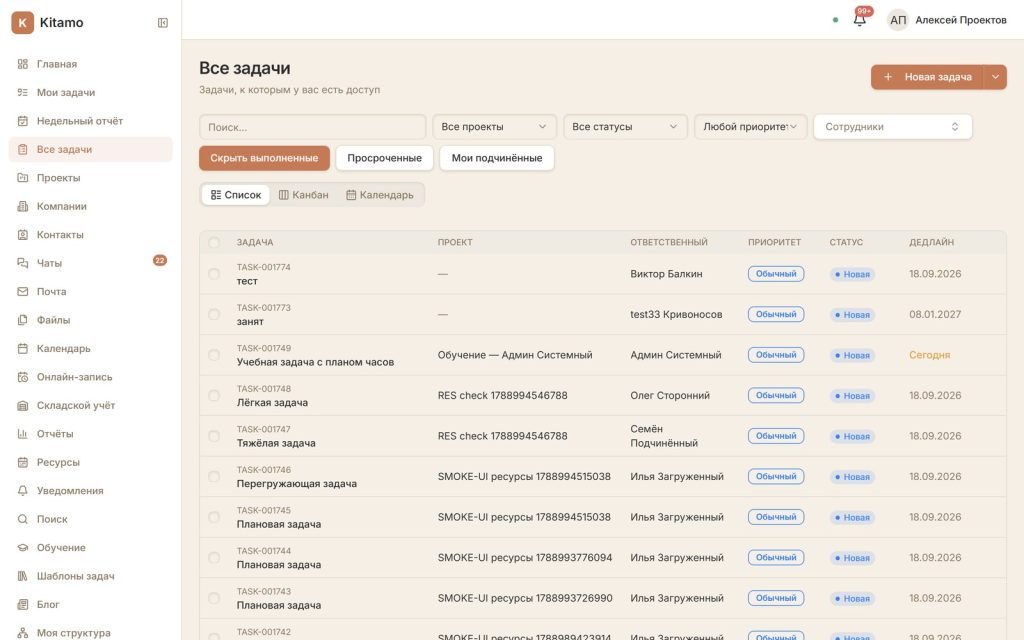Switch to Канбан view

pos(304,195)
